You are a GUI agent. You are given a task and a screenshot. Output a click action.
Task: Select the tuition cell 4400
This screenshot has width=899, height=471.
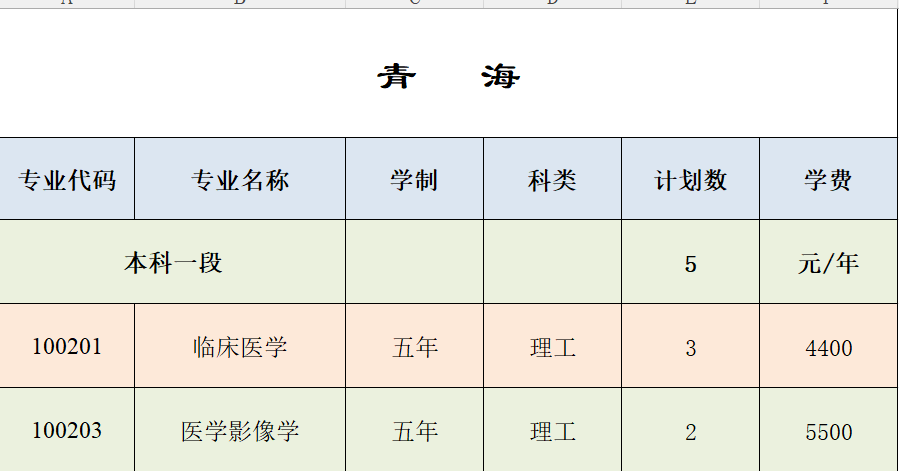click(828, 348)
